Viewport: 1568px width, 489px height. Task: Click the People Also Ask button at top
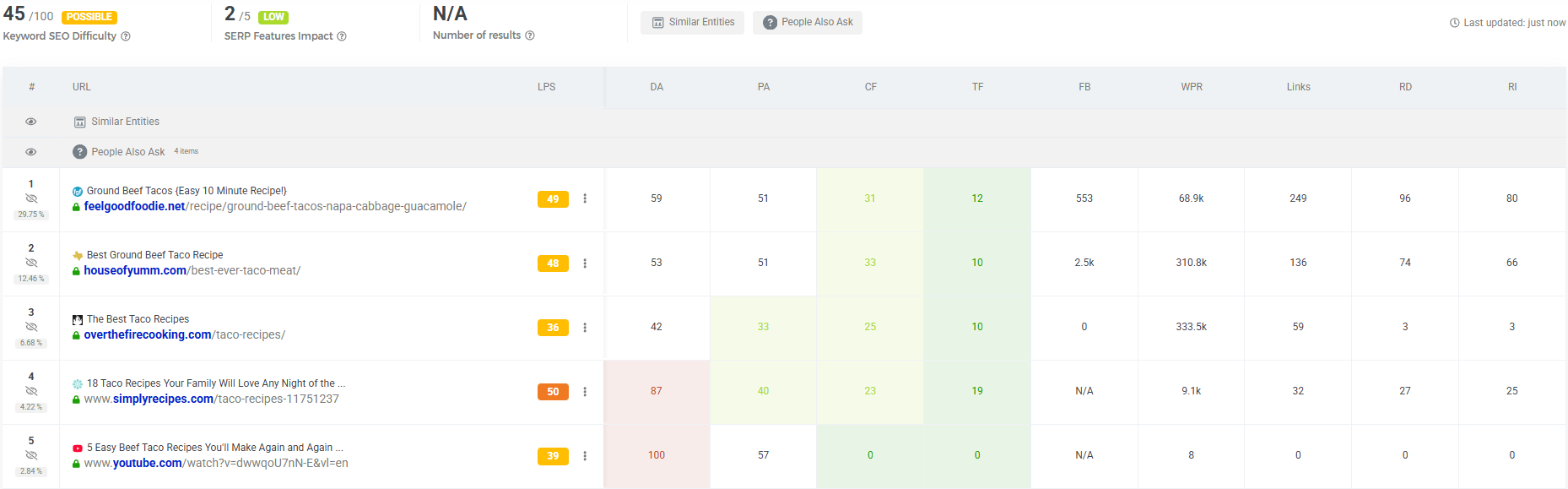808,23
